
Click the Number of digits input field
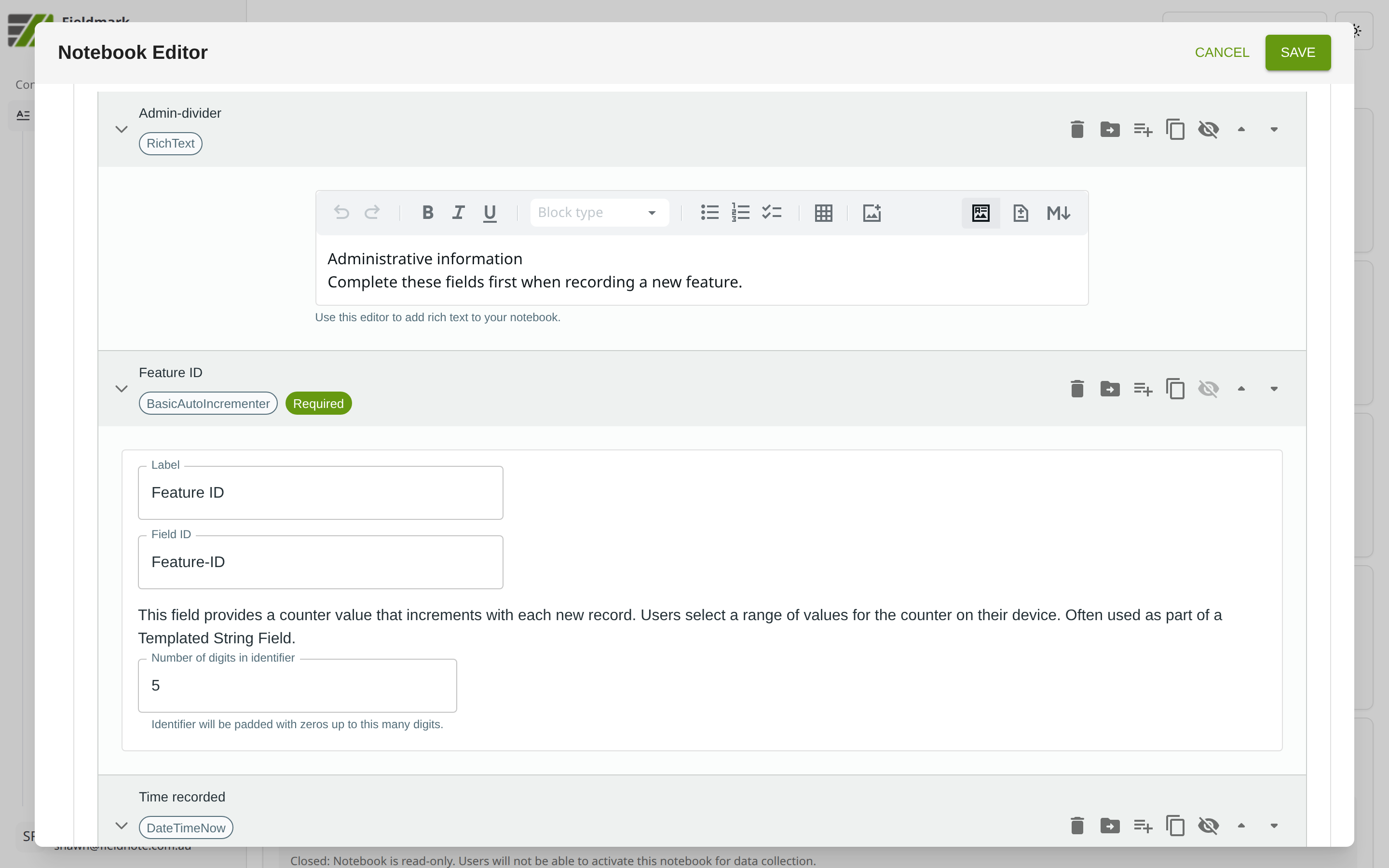click(x=297, y=685)
